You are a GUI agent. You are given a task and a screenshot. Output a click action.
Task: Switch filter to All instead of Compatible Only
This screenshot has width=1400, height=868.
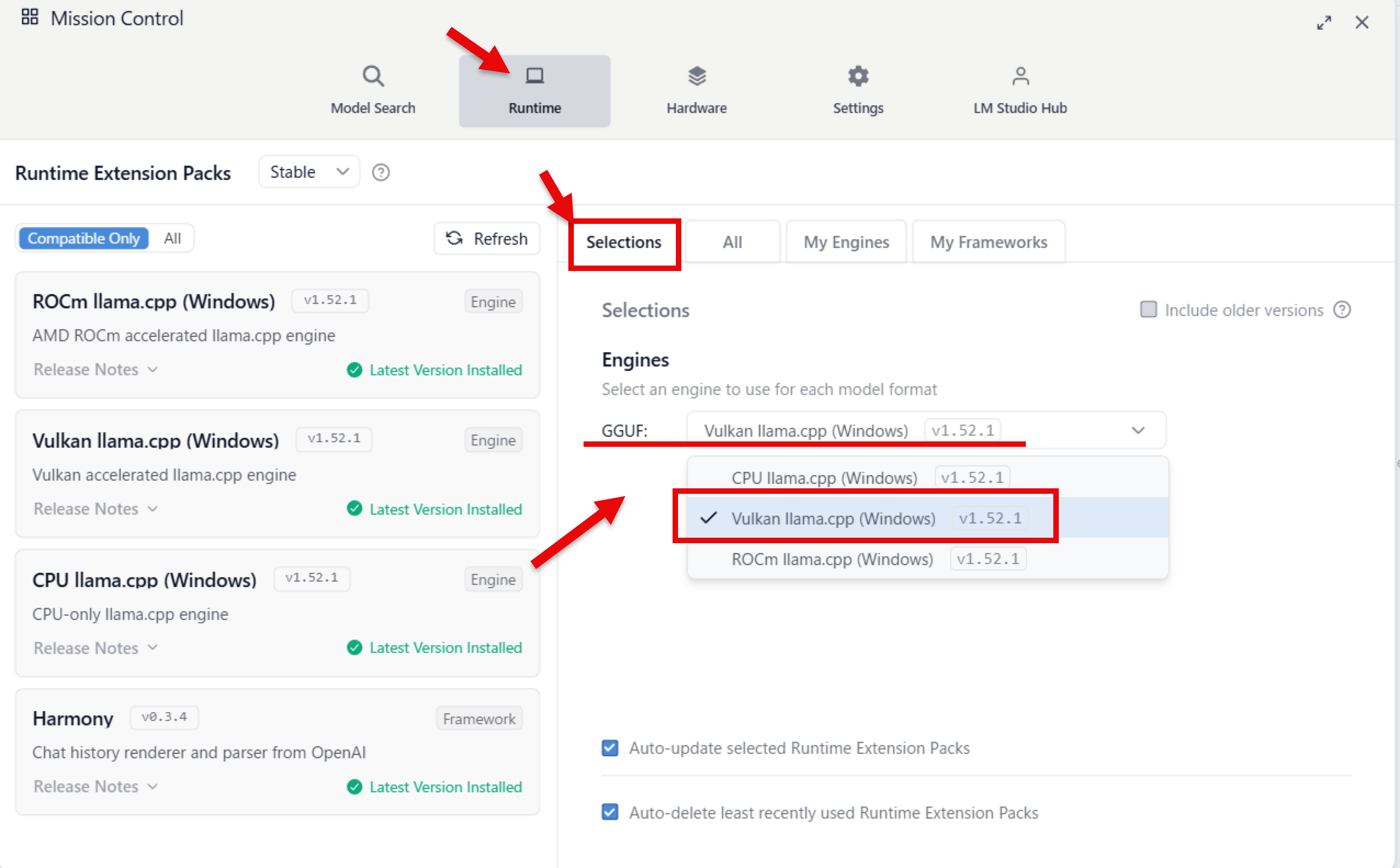[172, 239]
